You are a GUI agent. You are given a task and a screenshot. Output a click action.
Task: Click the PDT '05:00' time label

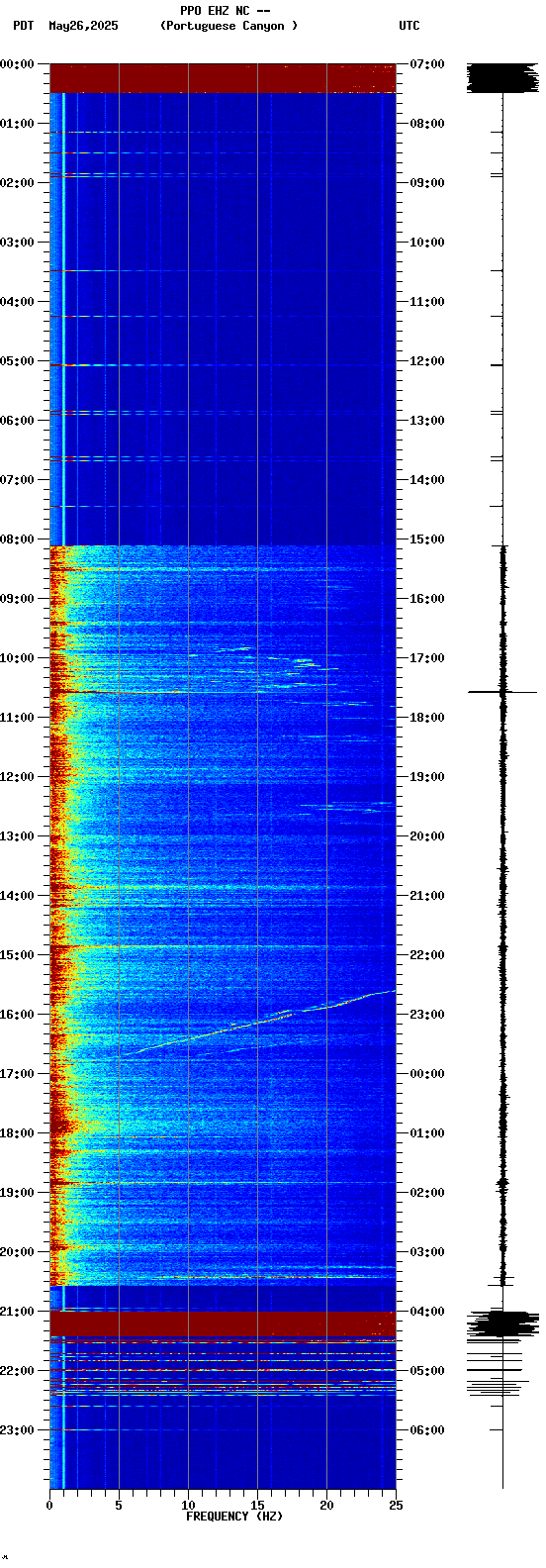(17, 361)
